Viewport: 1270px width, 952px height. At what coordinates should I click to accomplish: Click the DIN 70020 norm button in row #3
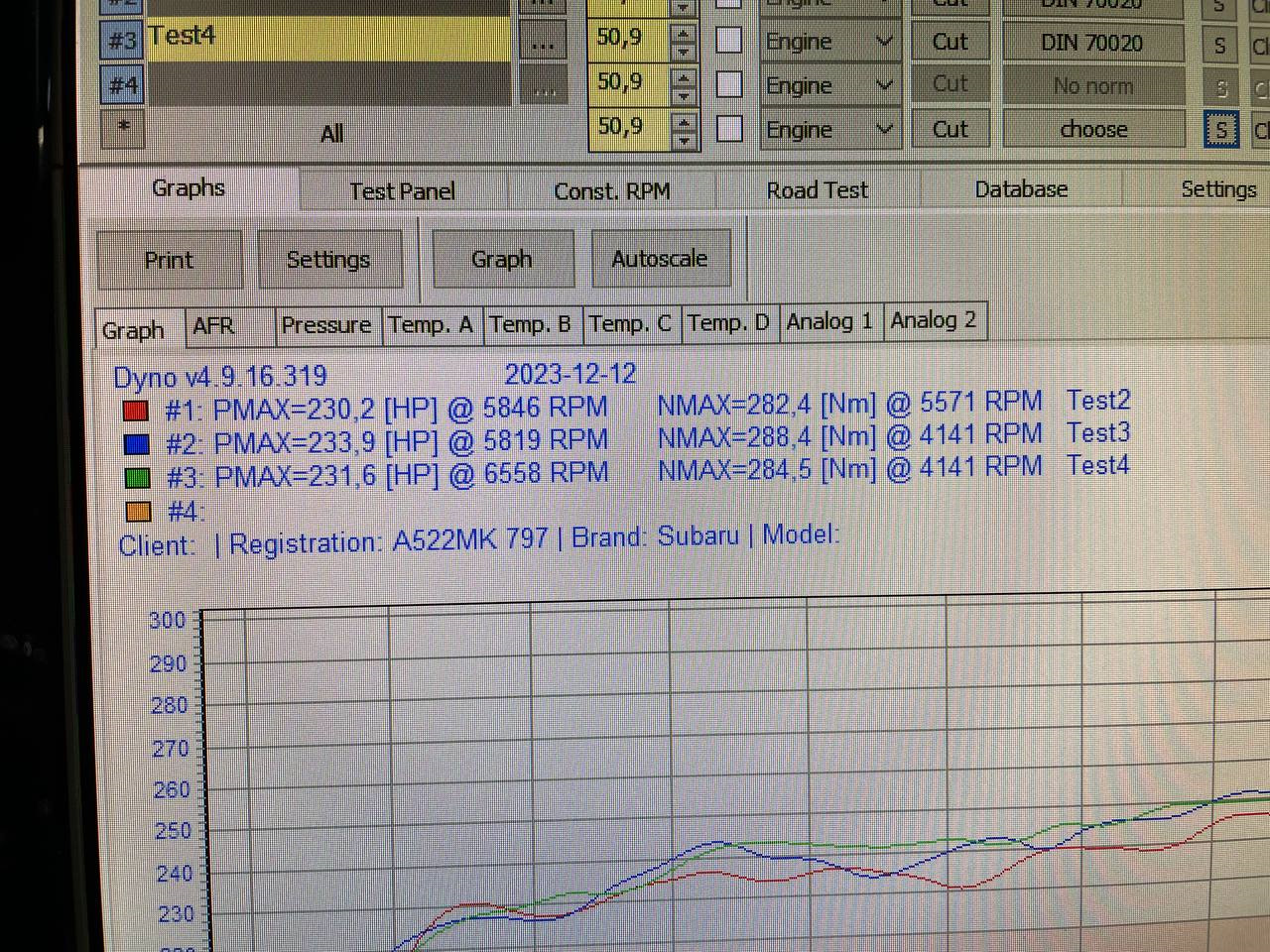click(x=1092, y=43)
